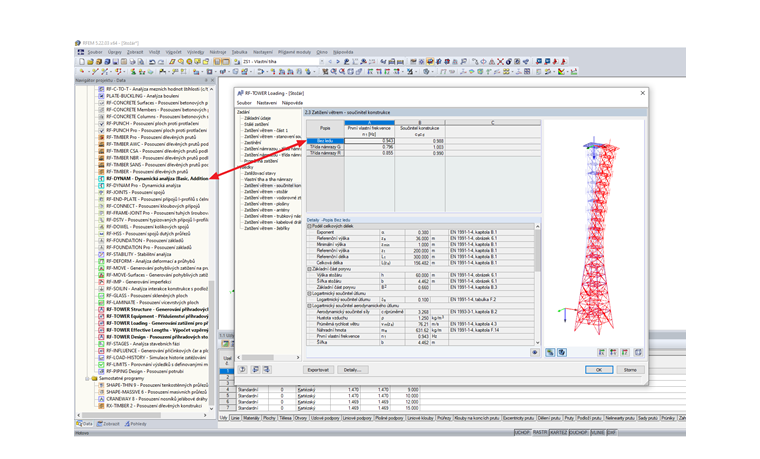This screenshot has width=760, height=459.
Task: Close the Navigátor projektu panel
Action: (x=213, y=80)
